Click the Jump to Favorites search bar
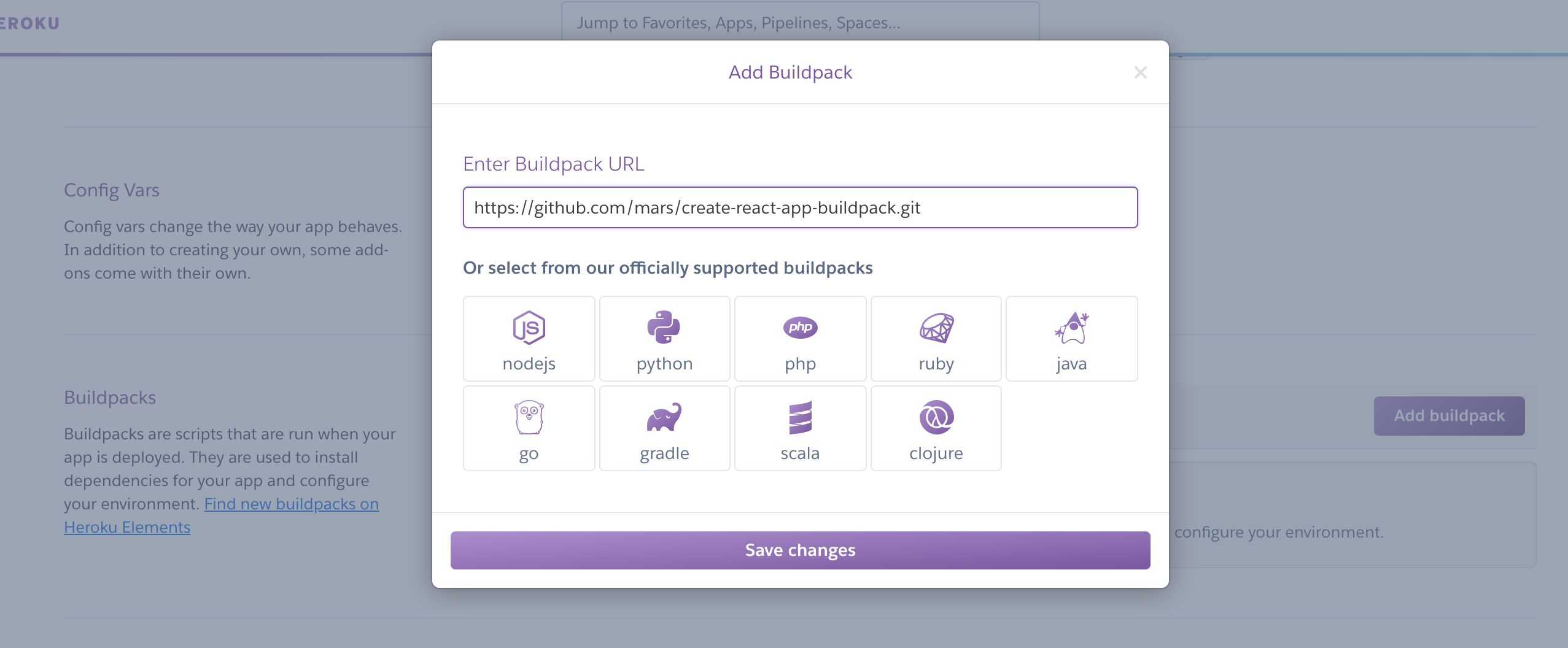1568x648 pixels. click(x=798, y=23)
